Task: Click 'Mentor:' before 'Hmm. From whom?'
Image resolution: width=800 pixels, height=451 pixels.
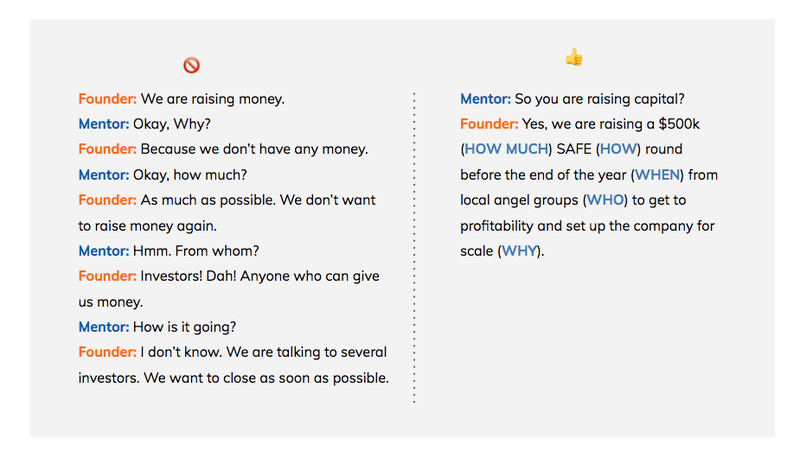Action: click(104, 251)
